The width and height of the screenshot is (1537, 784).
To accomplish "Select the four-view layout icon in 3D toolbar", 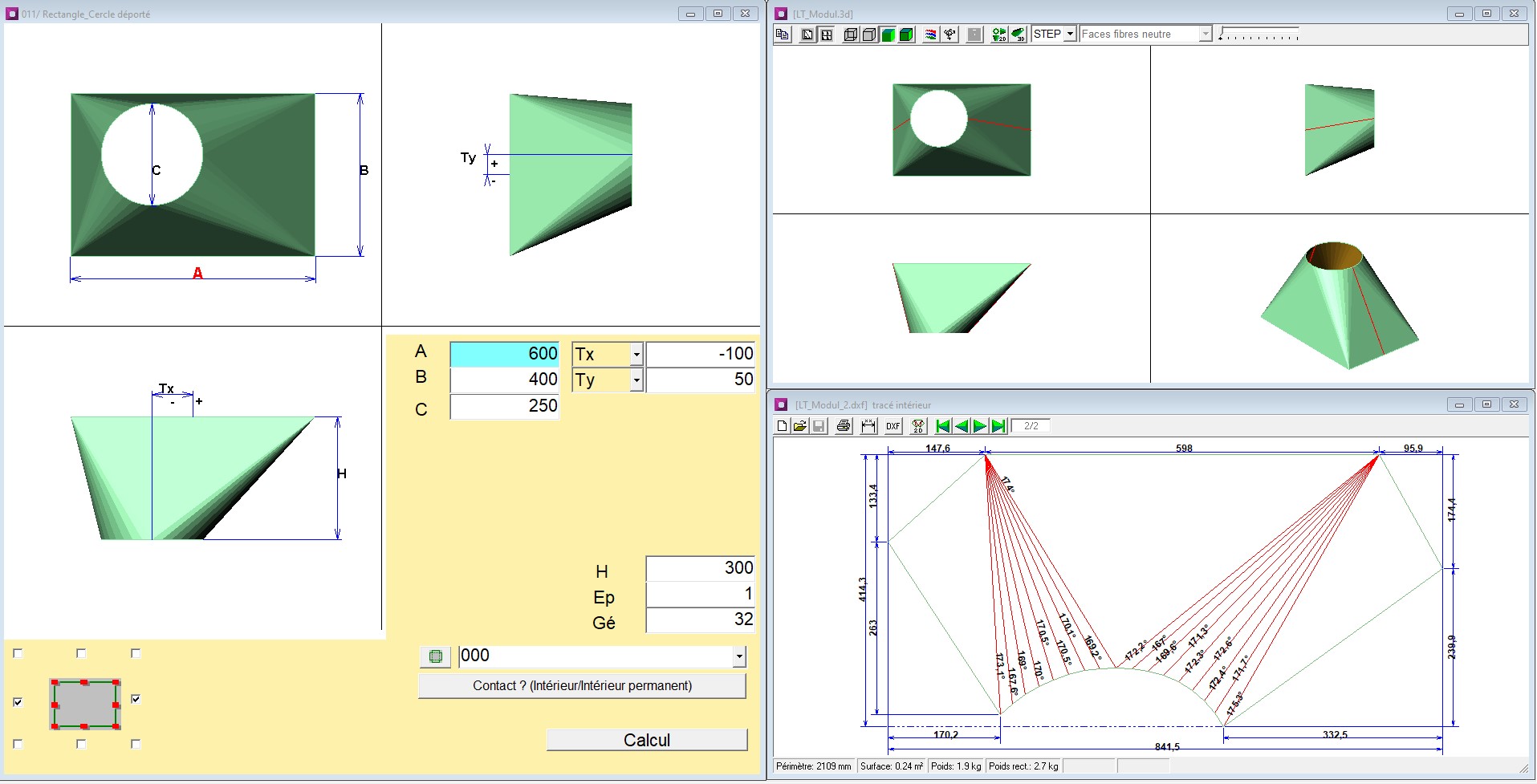I will pos(826,35).
